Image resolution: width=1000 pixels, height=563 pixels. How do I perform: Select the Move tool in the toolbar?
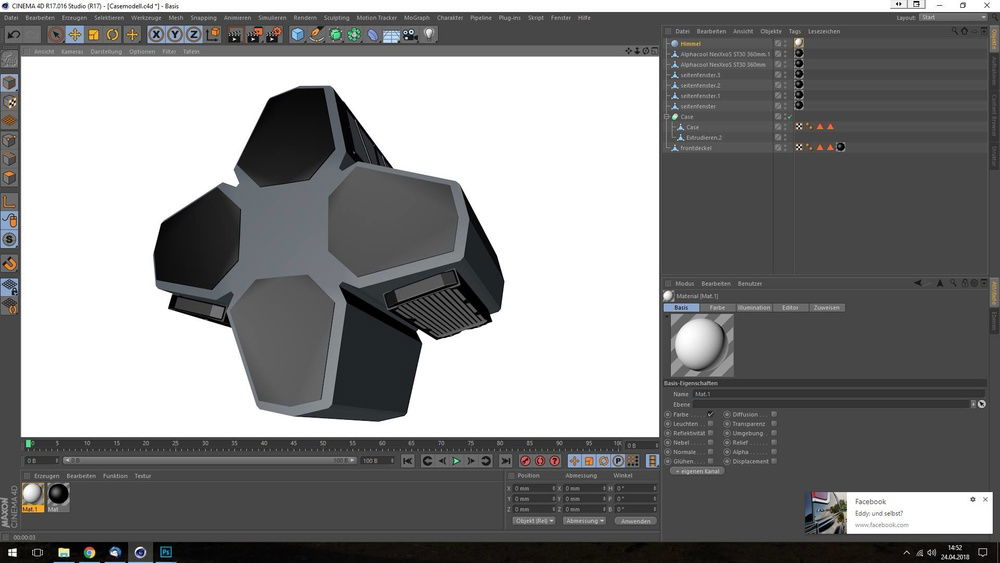(75, 35)
